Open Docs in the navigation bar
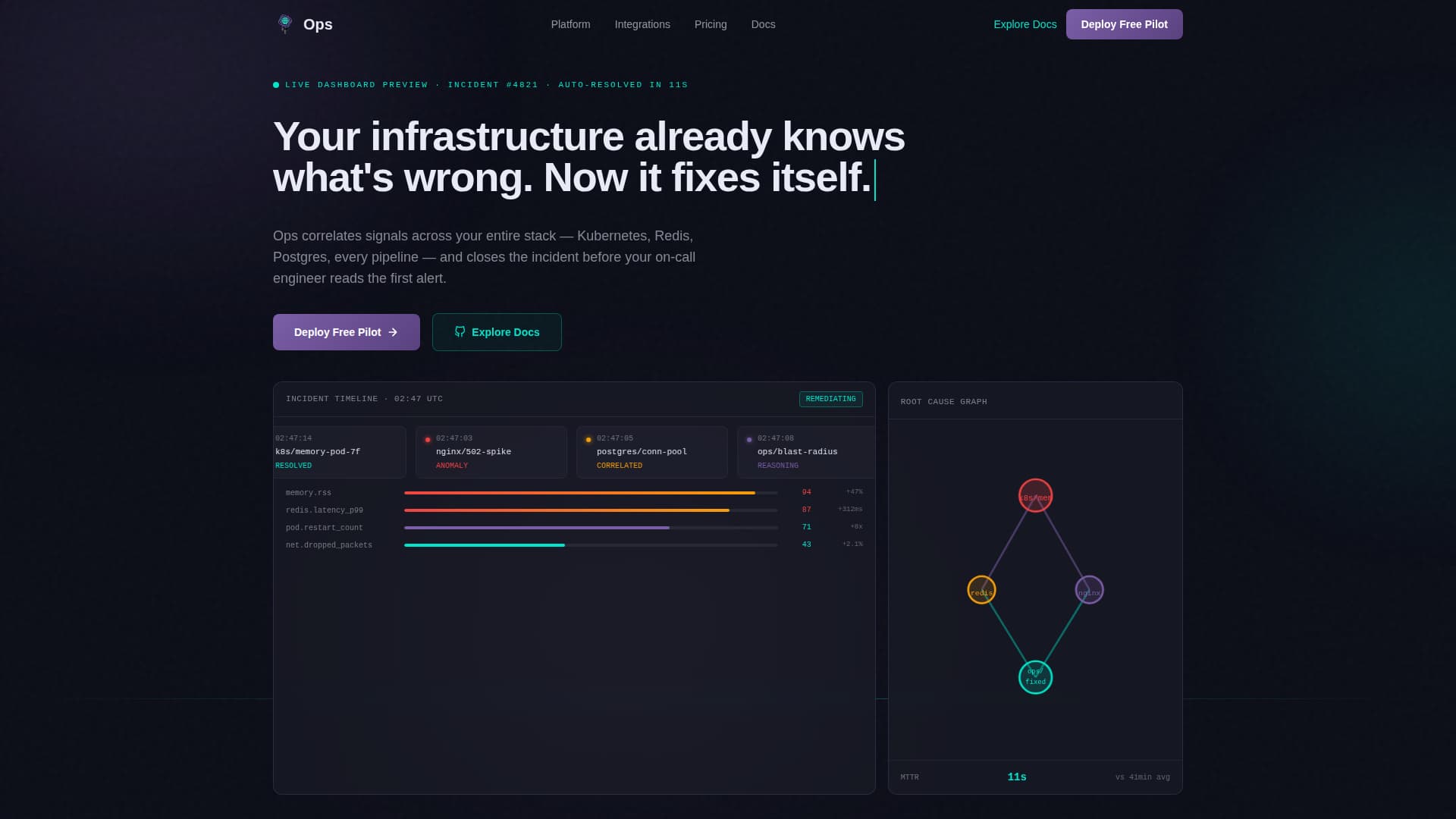1456x819 pixels. click(763, 24)
